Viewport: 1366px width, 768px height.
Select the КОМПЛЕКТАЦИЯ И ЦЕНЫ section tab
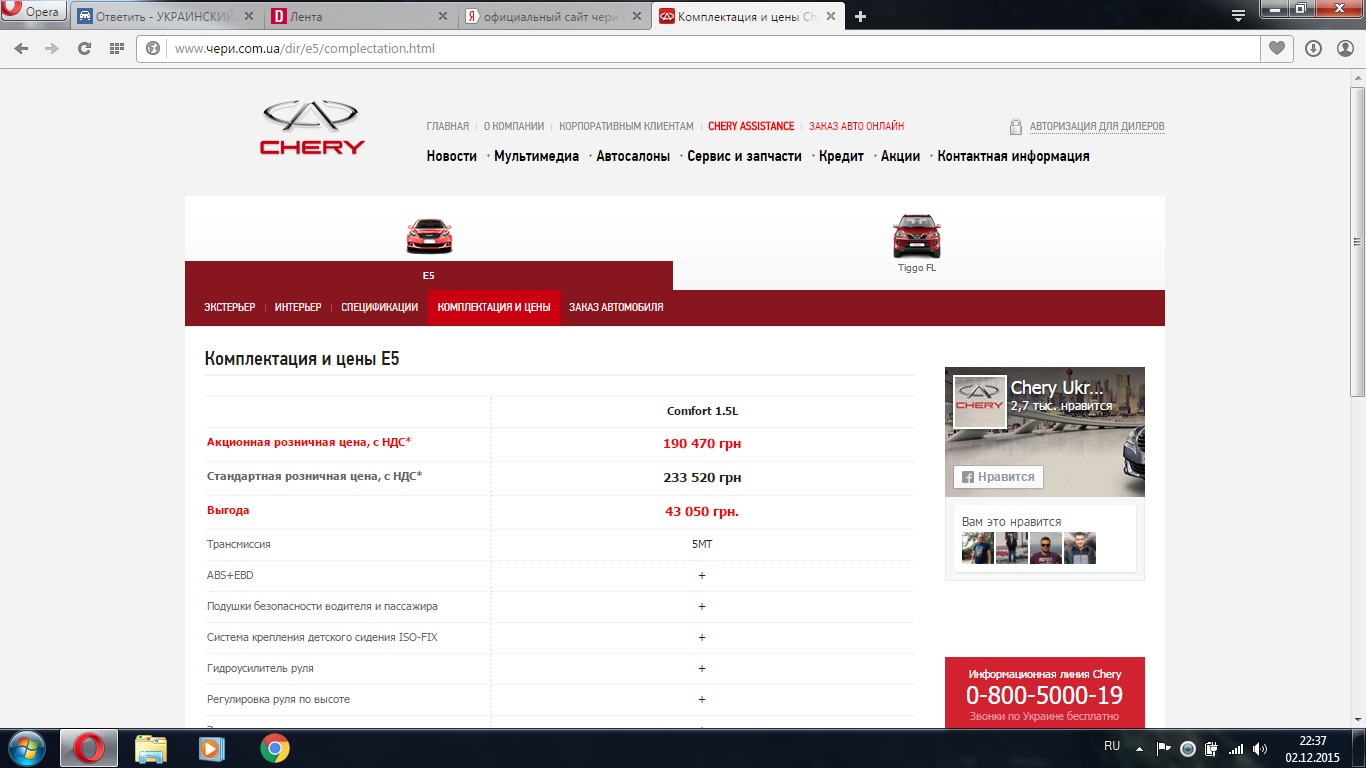pyautogui.click(x=494, y=308)
